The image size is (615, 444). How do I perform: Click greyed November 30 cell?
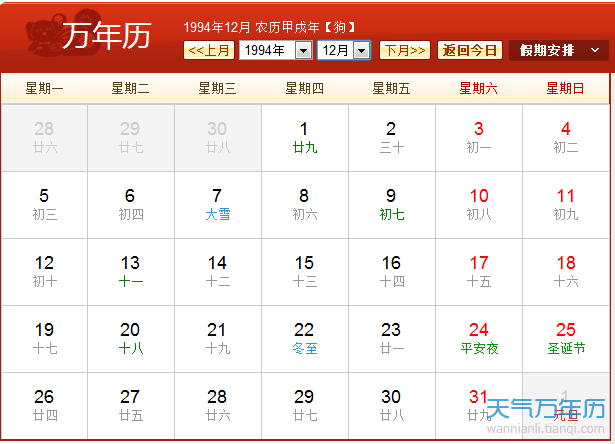217,137
